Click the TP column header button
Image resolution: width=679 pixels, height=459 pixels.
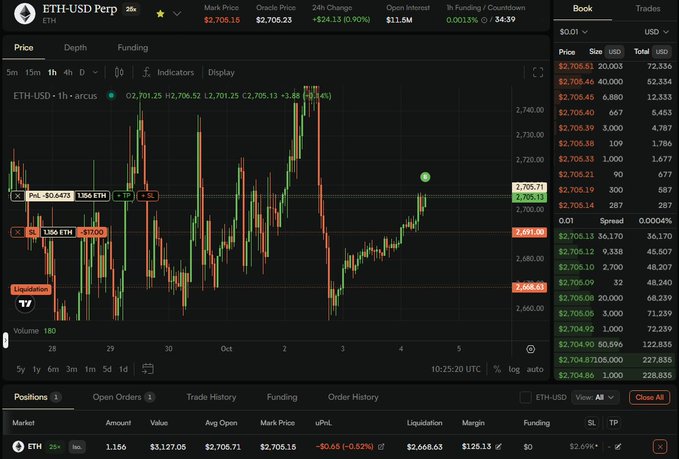[x=614, y=423]
